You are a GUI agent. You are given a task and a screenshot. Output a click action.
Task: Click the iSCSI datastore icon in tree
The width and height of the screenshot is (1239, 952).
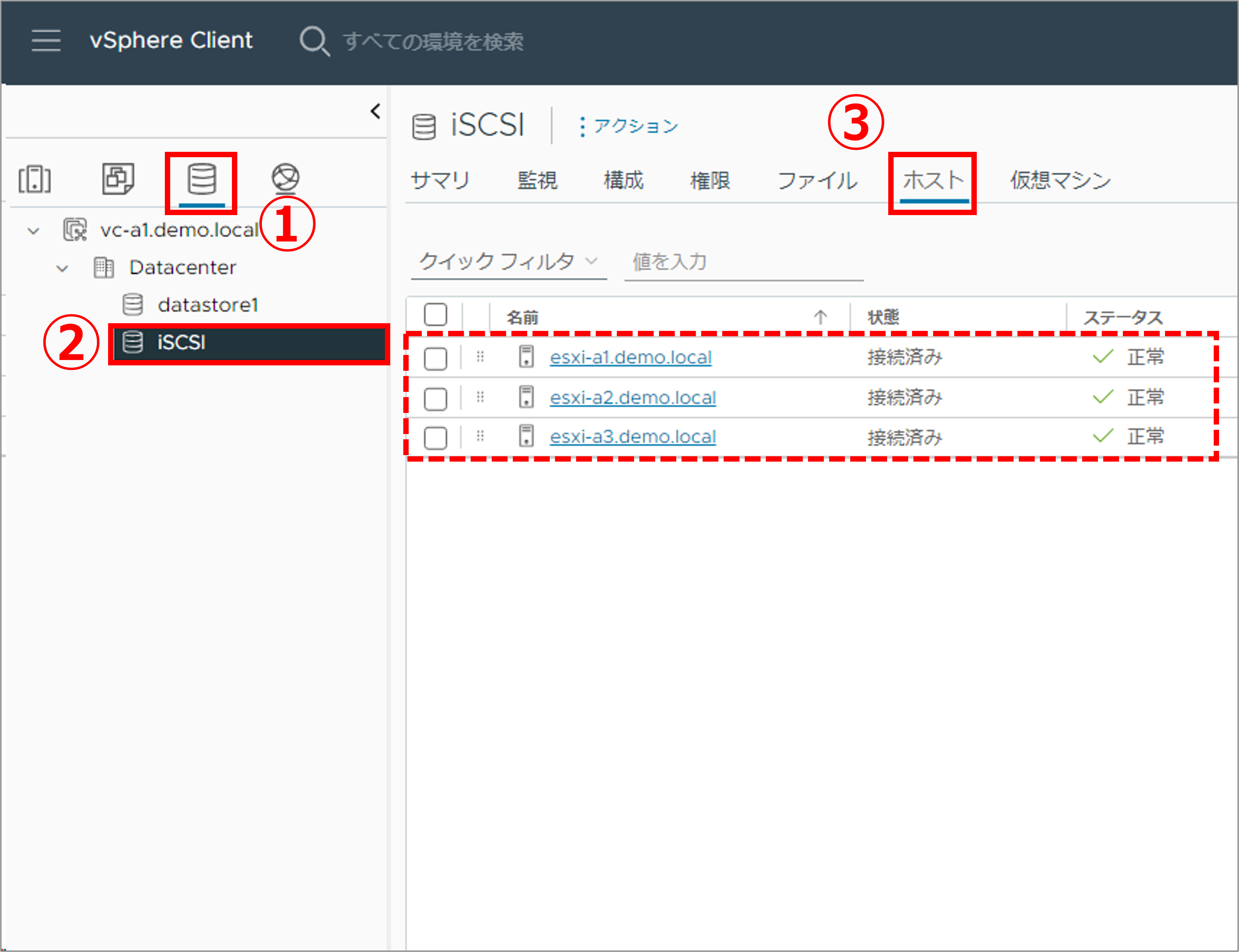pyautogui.click(x=133, y=342)
